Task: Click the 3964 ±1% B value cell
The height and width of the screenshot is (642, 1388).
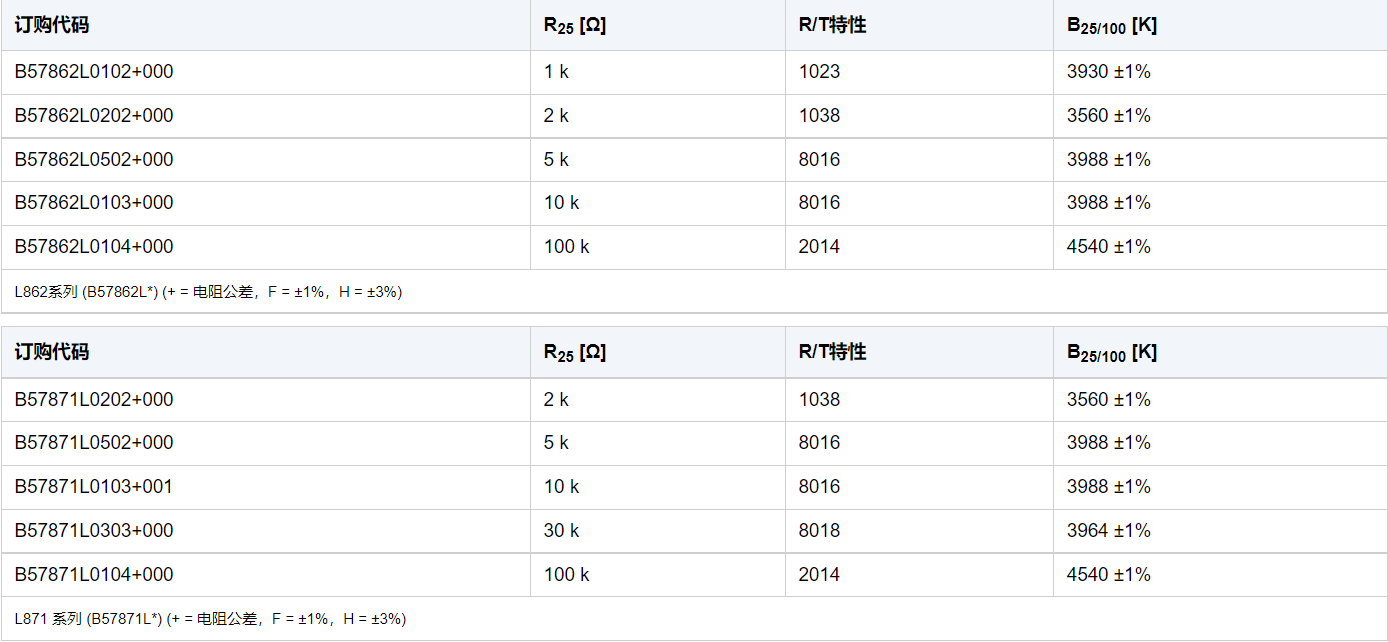Action: click(1109, 531)
